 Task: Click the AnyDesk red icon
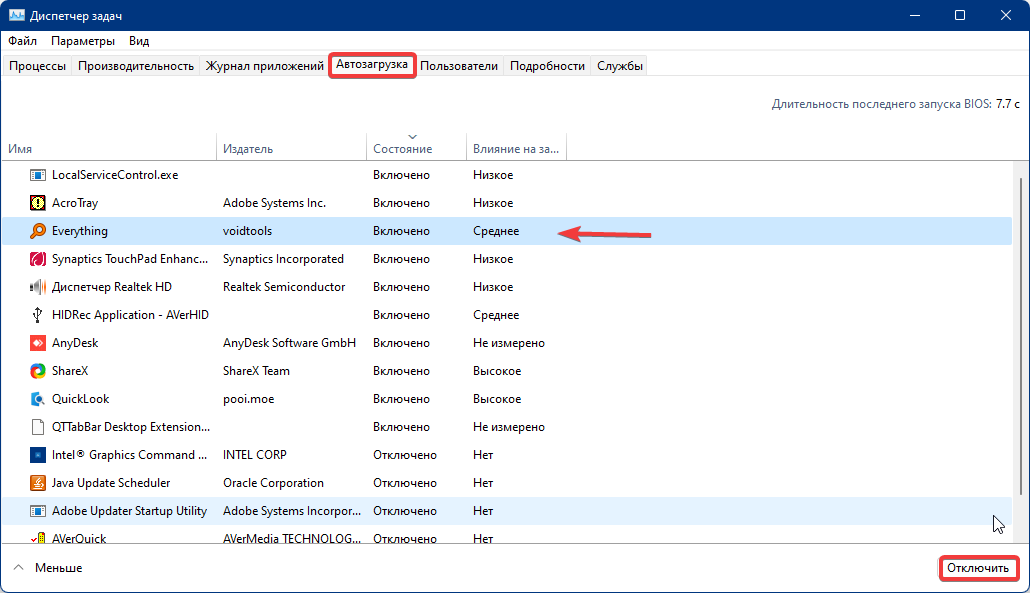[x=38, y=343]
